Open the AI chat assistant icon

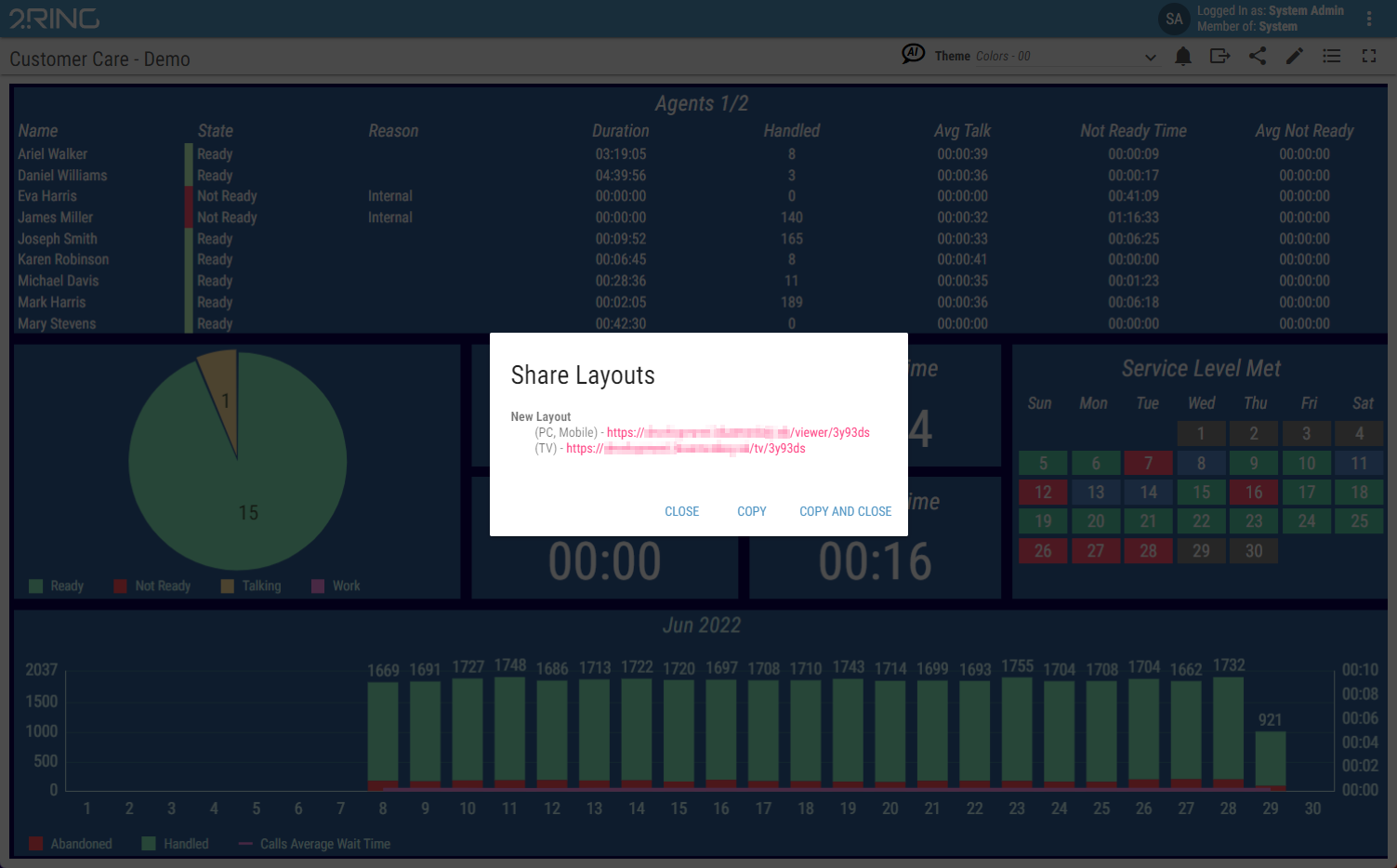pos(913,54)
